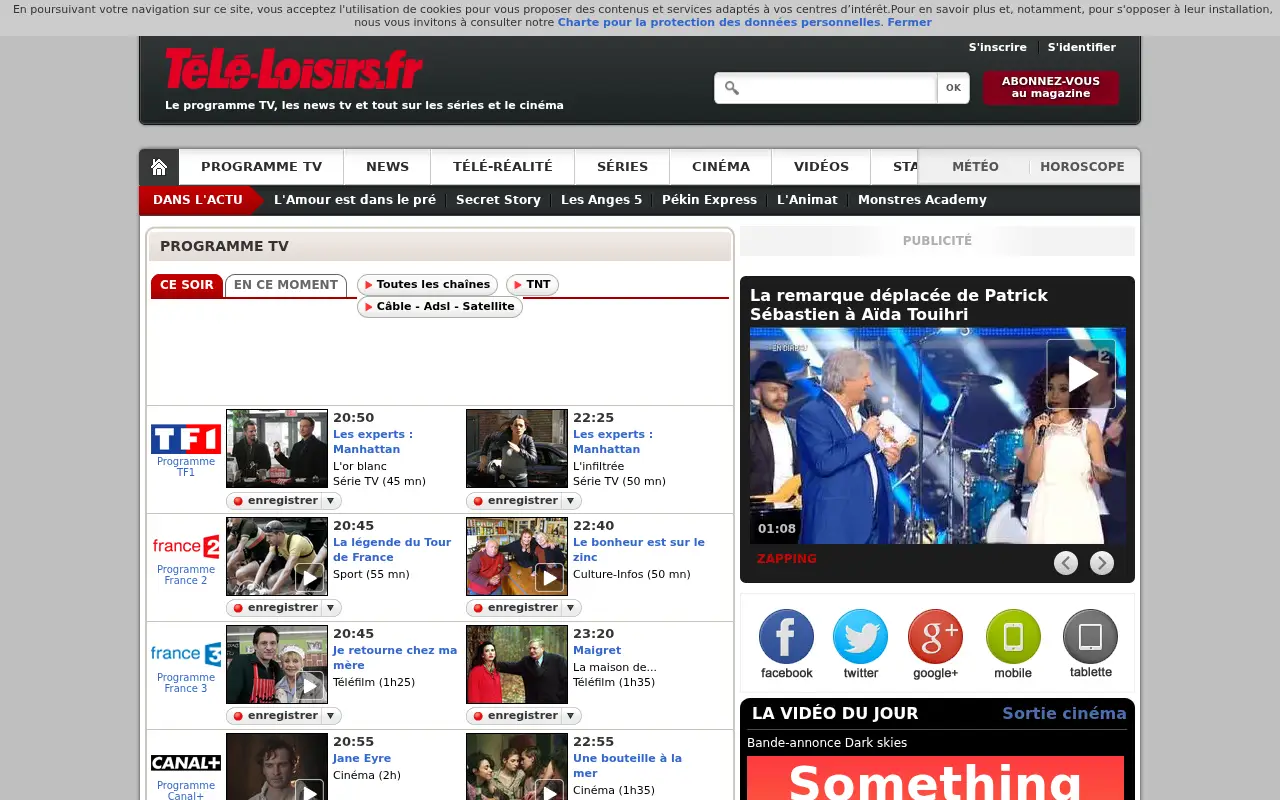Go to next video with right arrow
This screenshot has width=1280, height=800.
(x=1102, y=563)
